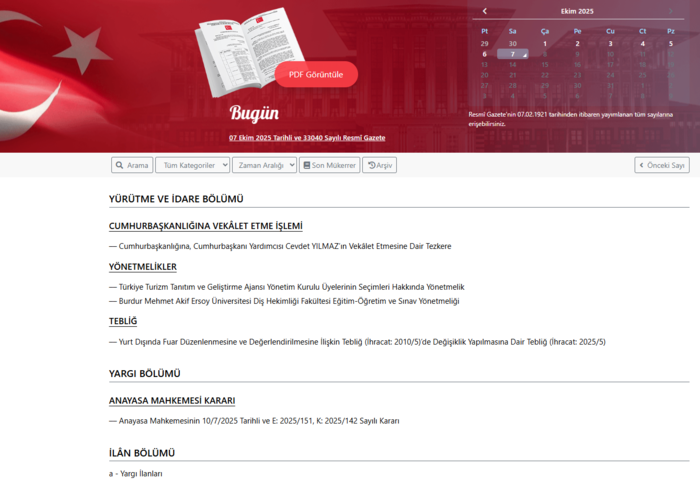Click the magnifier icon in Arama
Screen dimensions: 700x480
click(x=120, y=165)
